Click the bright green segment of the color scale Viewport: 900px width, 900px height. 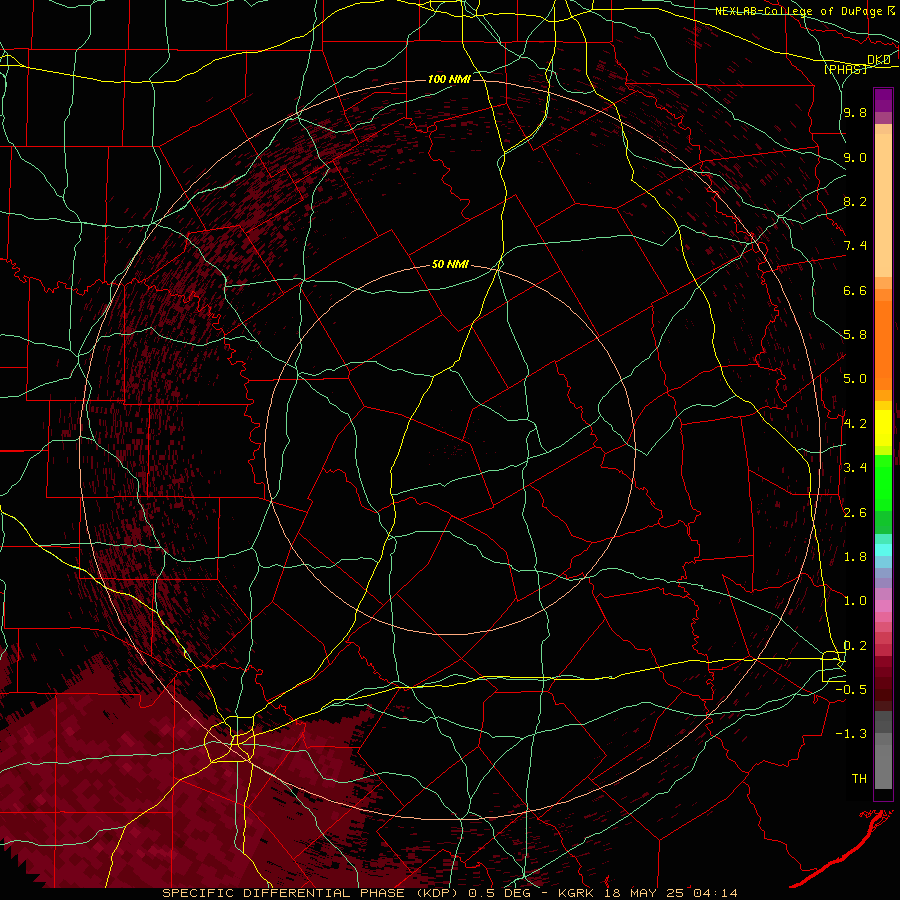pyautogui.click(x=883, y=482)
